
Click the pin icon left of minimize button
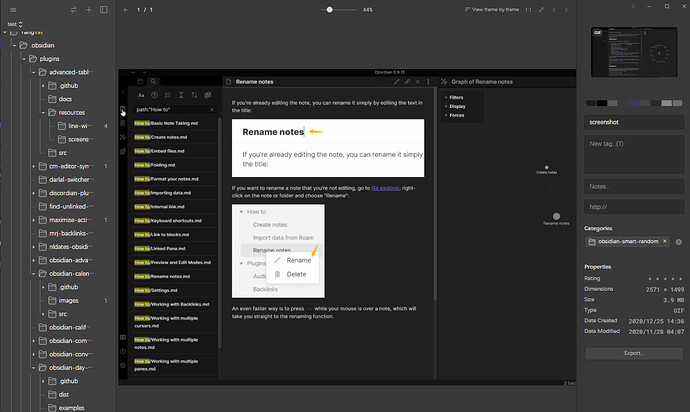[633, 7]
